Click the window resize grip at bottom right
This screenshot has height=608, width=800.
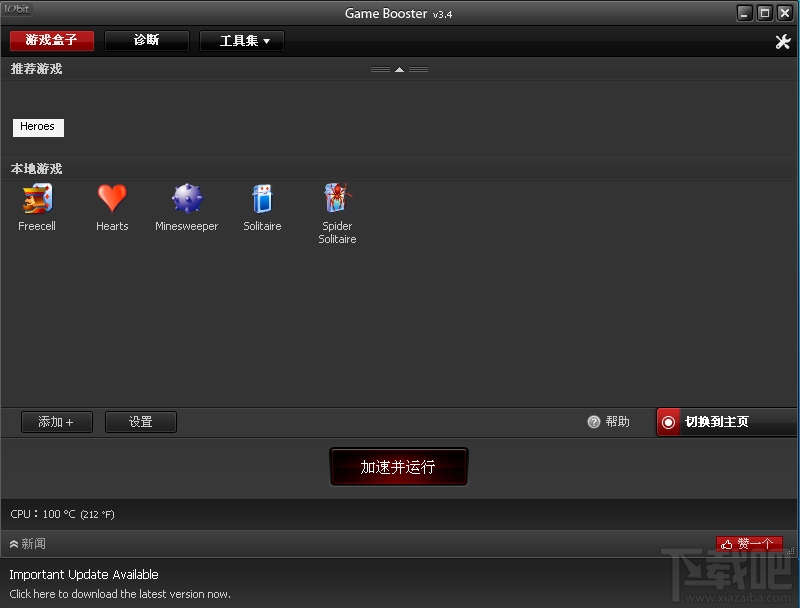click(x=791, y=551)
